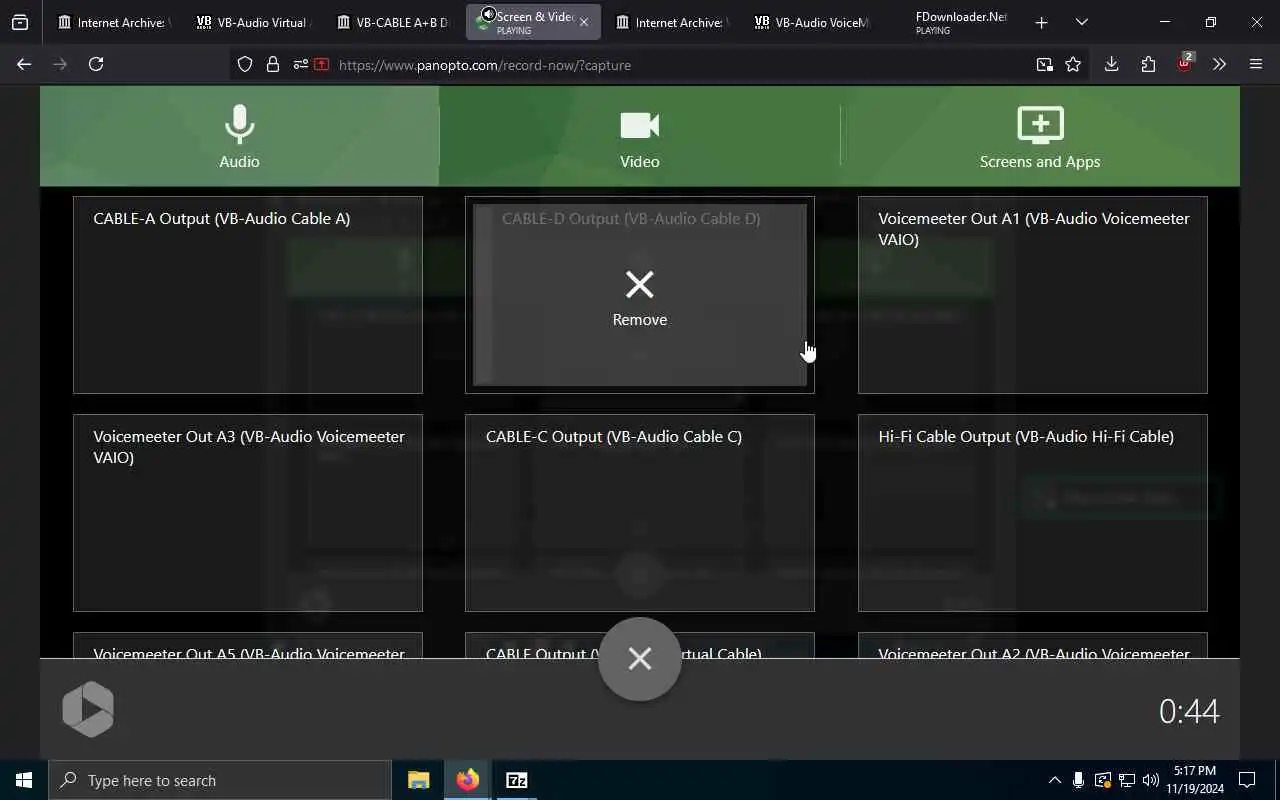Click the microphone tray icon
This screenshot has width=1280, height=800.
click(1078, 780)
